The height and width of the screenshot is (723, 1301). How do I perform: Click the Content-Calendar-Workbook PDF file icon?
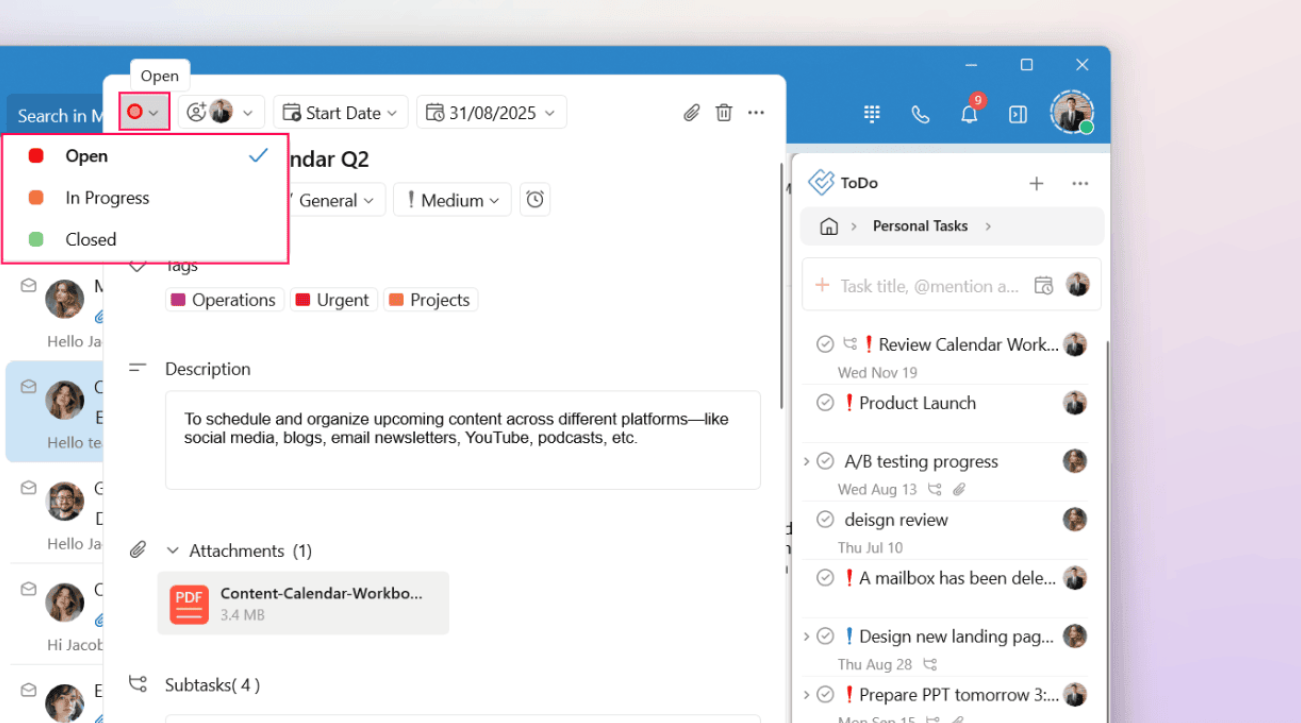click(x=188, y=604)
